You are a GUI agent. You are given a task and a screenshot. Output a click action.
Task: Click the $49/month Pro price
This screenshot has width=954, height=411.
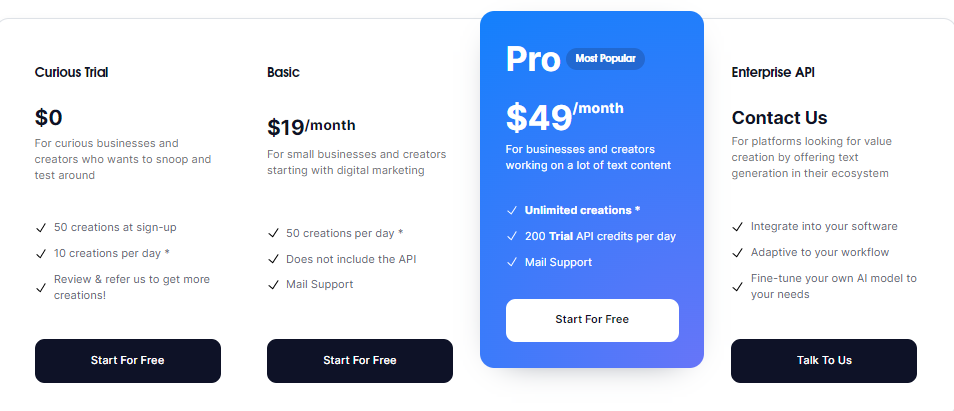(564, 117)
